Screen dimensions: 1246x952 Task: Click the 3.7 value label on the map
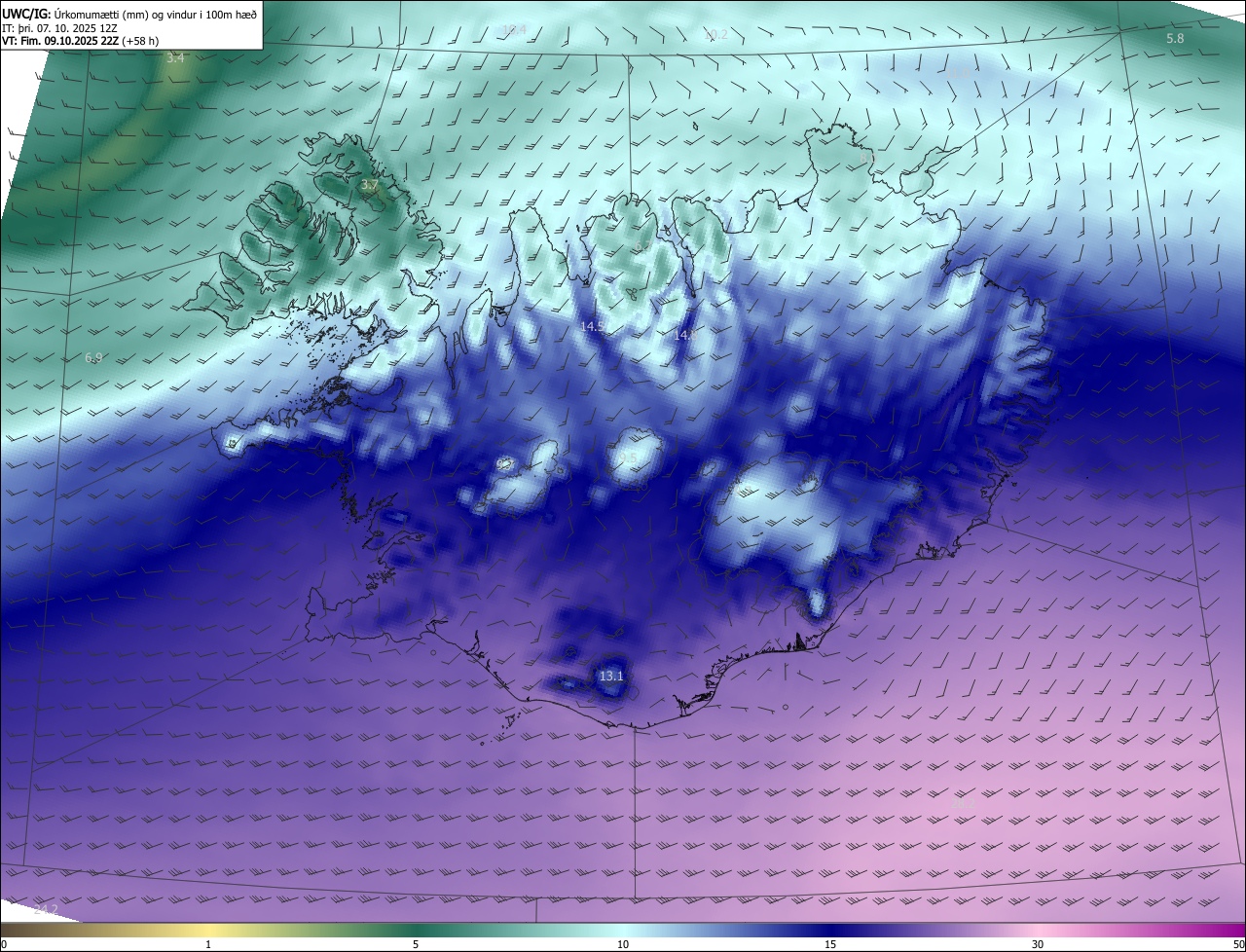click(370, 184)
